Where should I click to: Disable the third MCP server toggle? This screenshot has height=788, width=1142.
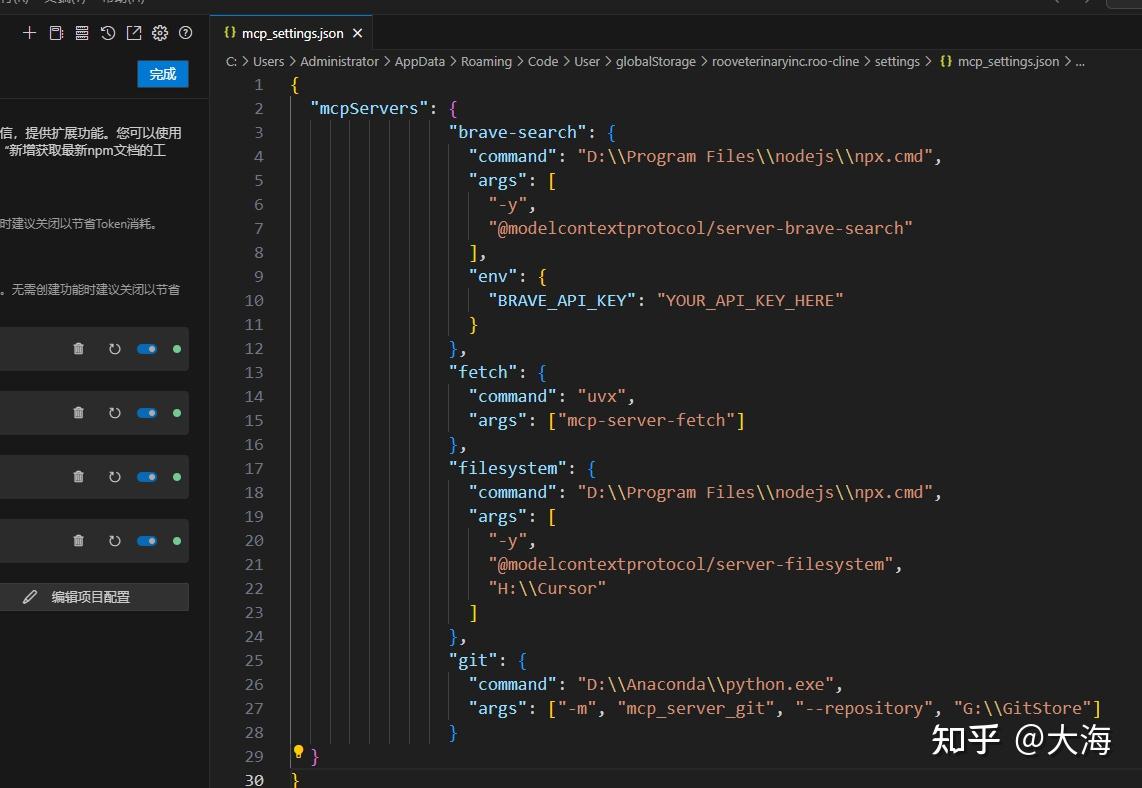147,477
